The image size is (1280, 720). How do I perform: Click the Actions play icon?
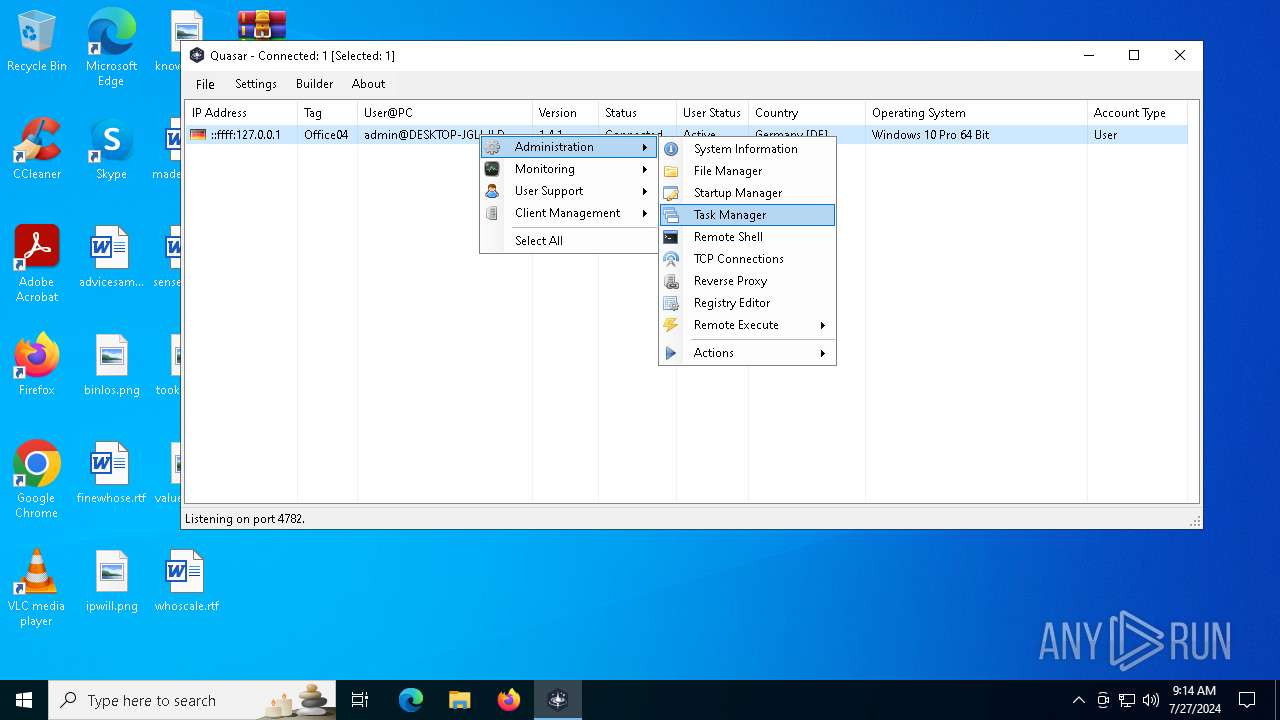coord(672,353)
